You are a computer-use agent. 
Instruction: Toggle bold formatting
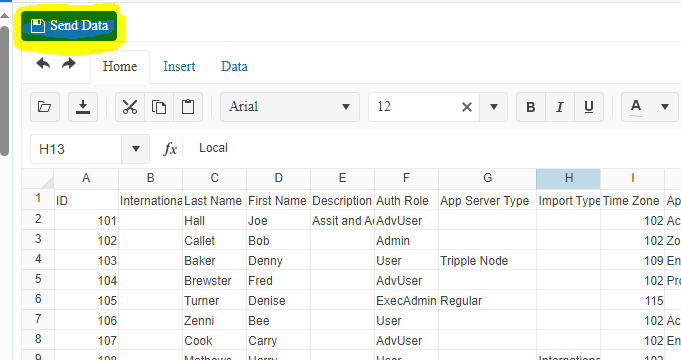click(x=531, y=107)
